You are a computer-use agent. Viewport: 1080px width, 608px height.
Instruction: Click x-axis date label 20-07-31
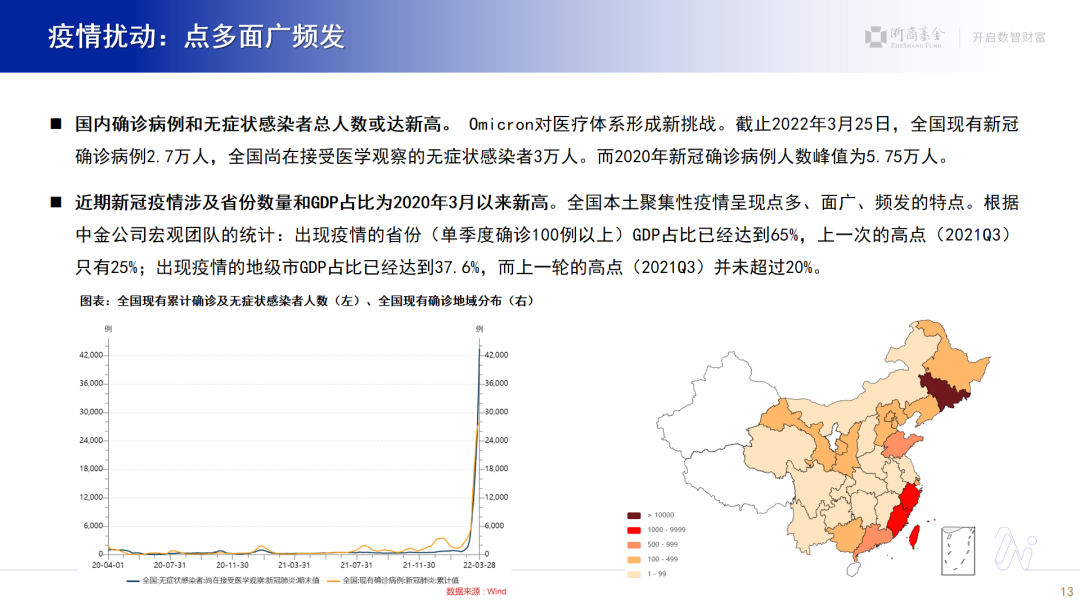(169, 565)
